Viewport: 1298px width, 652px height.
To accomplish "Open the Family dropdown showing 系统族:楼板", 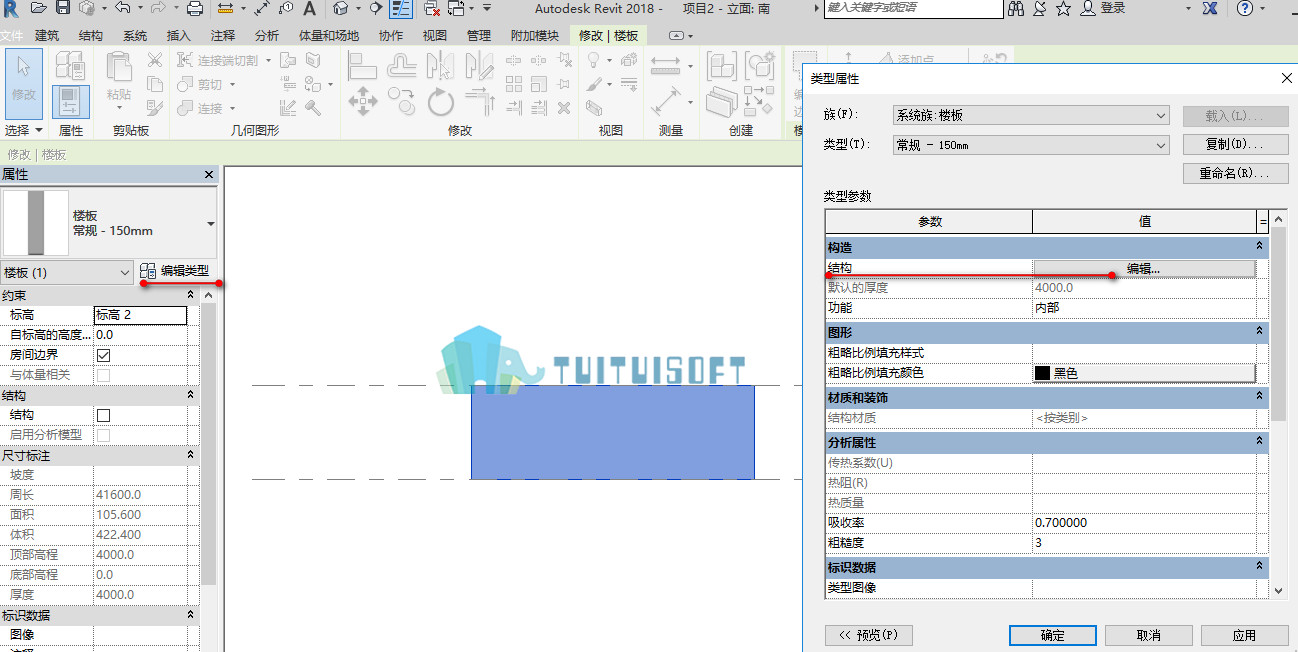I will [1031, 116].
